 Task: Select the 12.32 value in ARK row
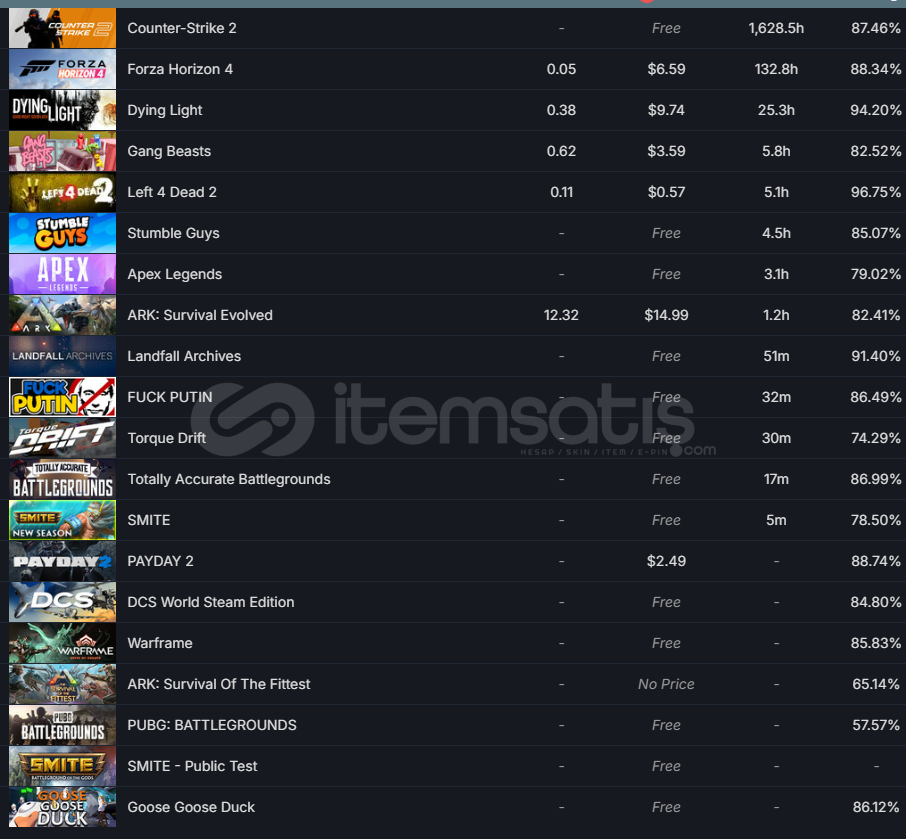(x=561, y=315)
